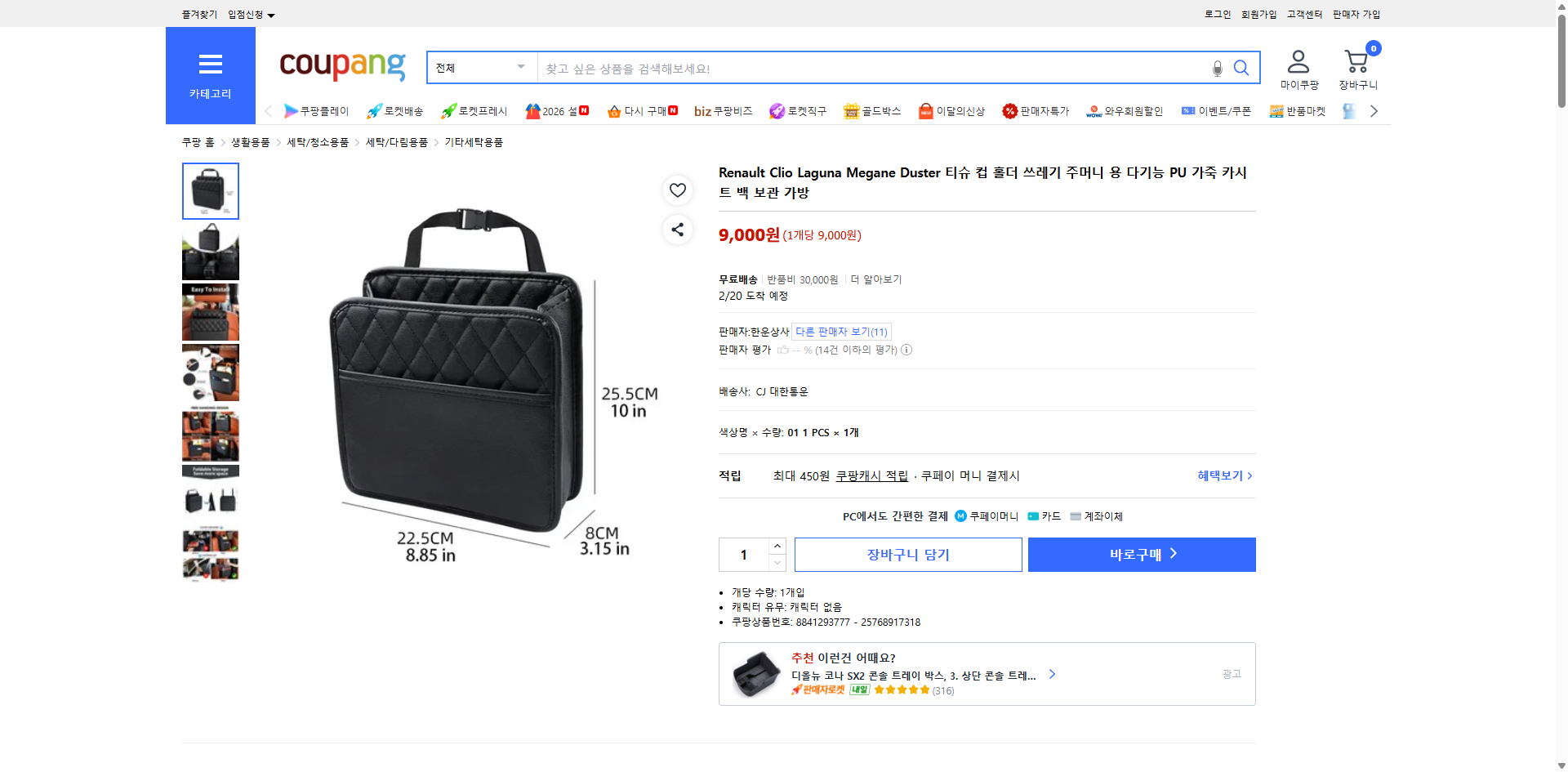This screenshot has height=772, width=1568.
Task: Click the seller rating info icon
Action: [x=906, y=350]
